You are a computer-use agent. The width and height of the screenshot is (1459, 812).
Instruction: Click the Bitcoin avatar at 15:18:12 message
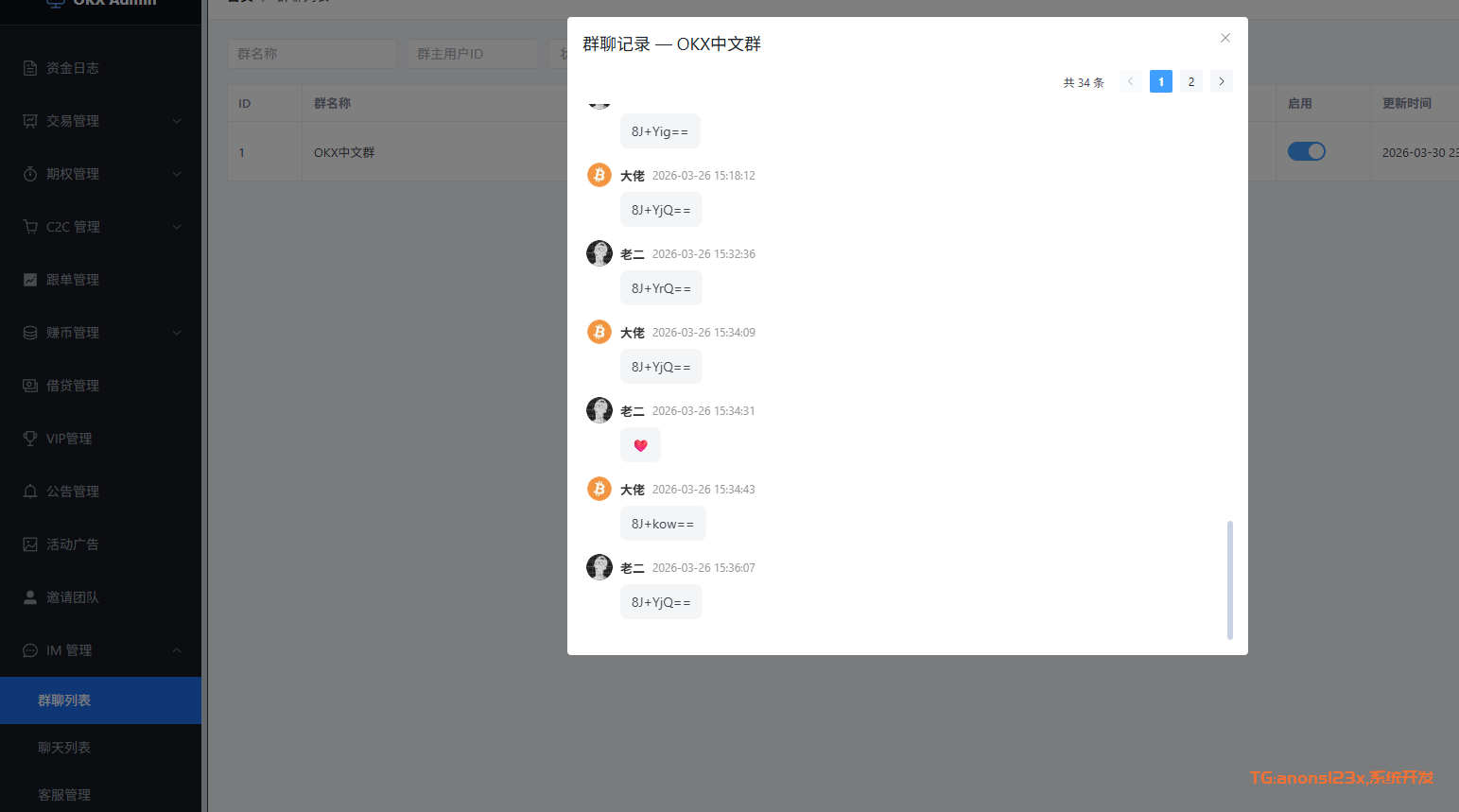(x=599, y=175)
